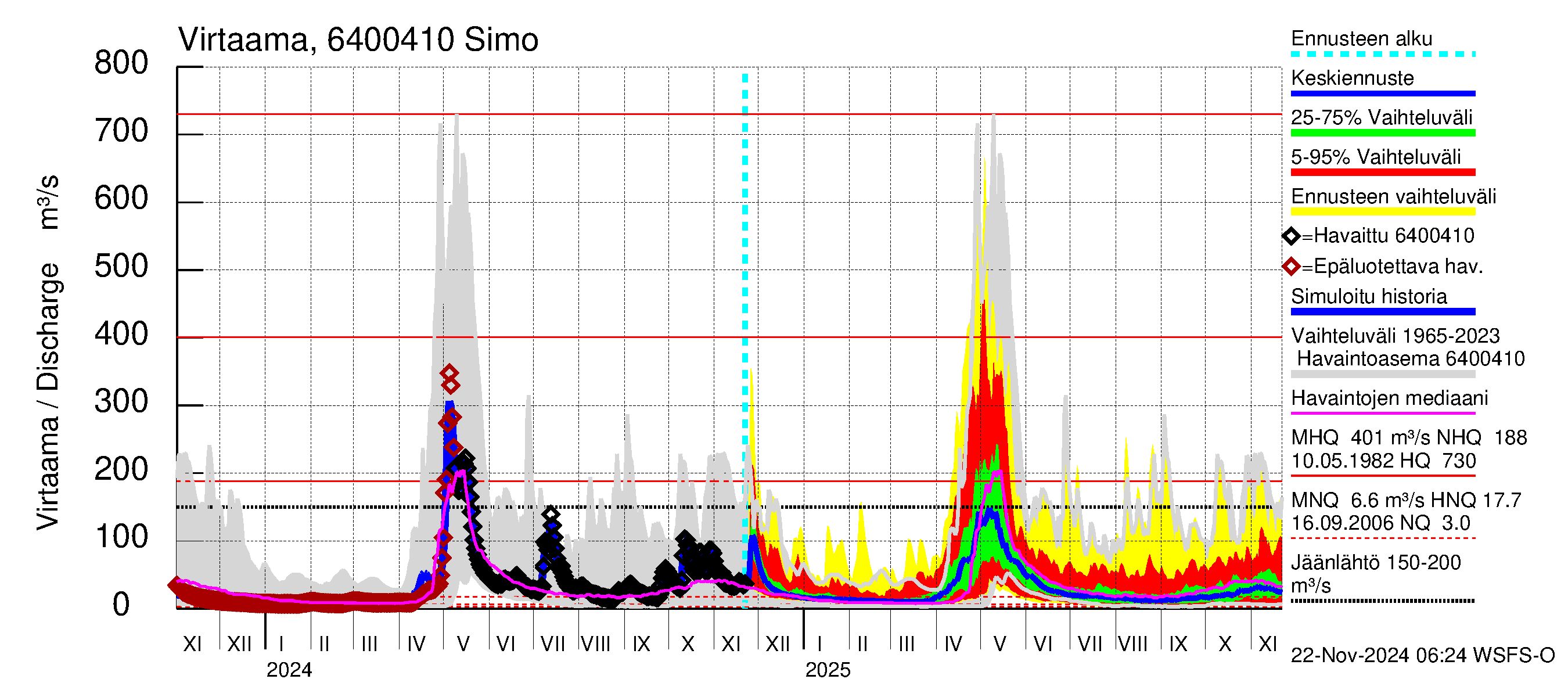Click the 'Havaintoasema 6400410' legend text
The image size is (1568, 697).
(x=1411, y=358)
